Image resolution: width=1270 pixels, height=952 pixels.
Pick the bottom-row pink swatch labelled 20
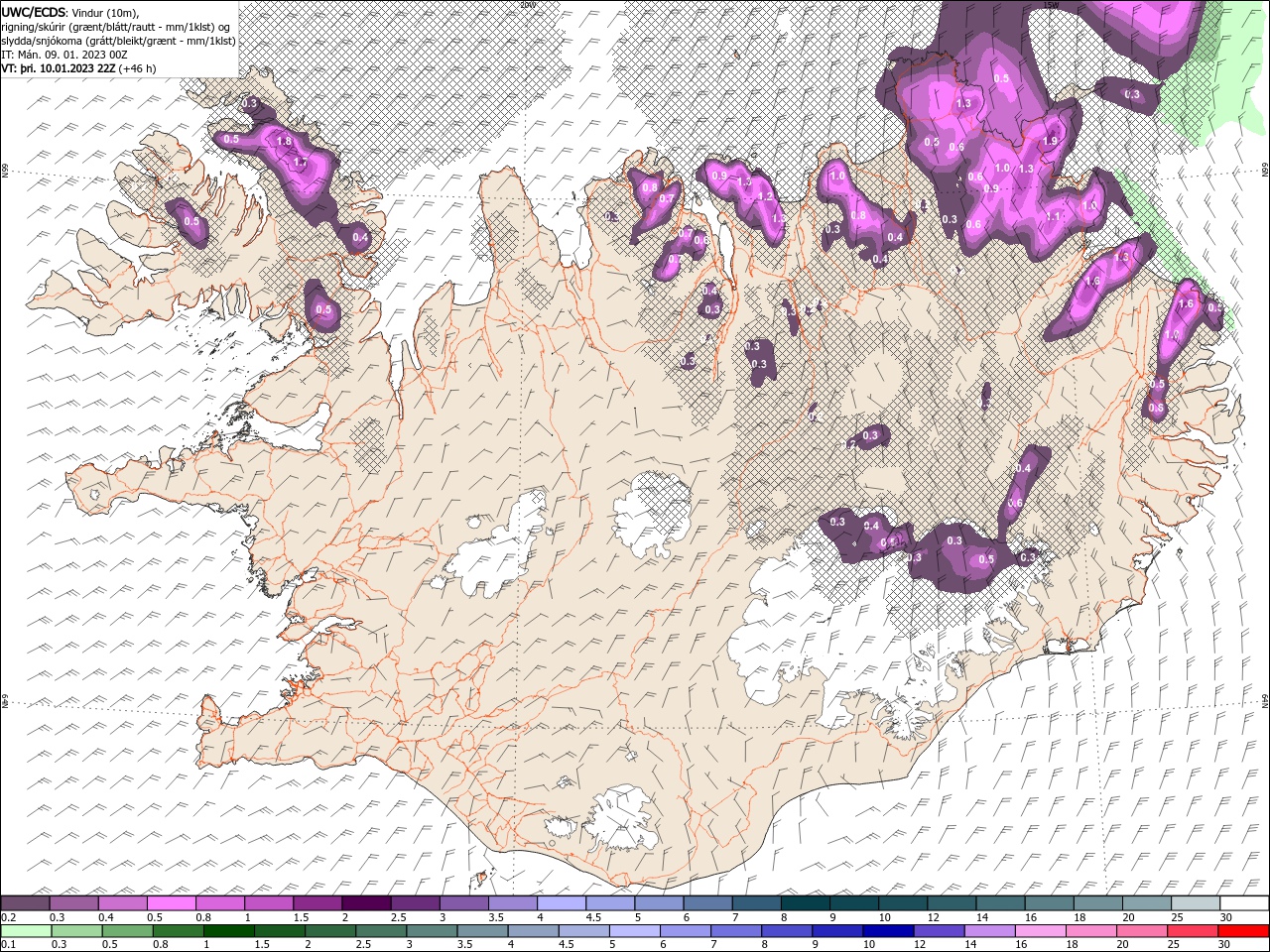(x=1140, y=931)
